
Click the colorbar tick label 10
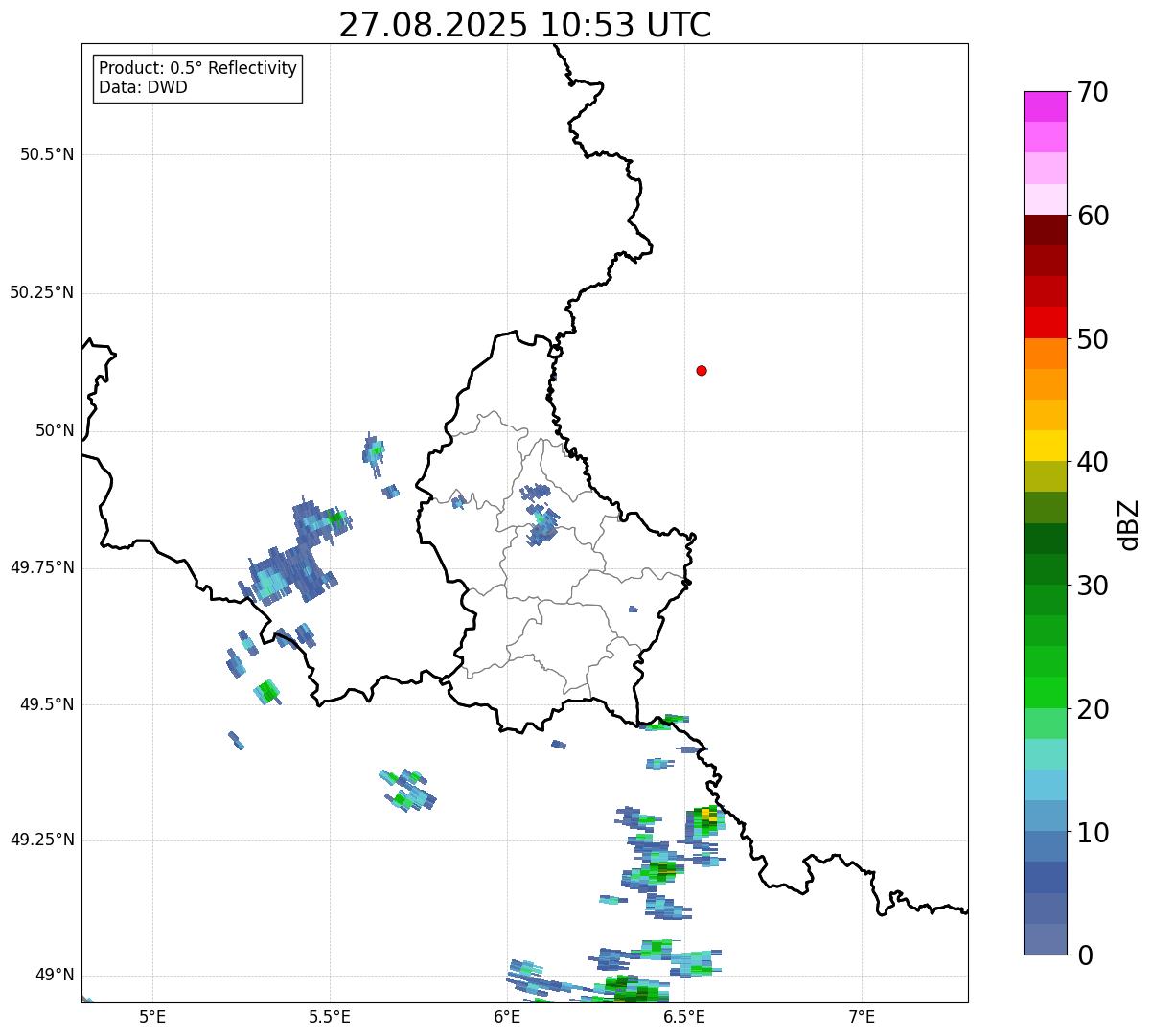(x=1093, y=833)
